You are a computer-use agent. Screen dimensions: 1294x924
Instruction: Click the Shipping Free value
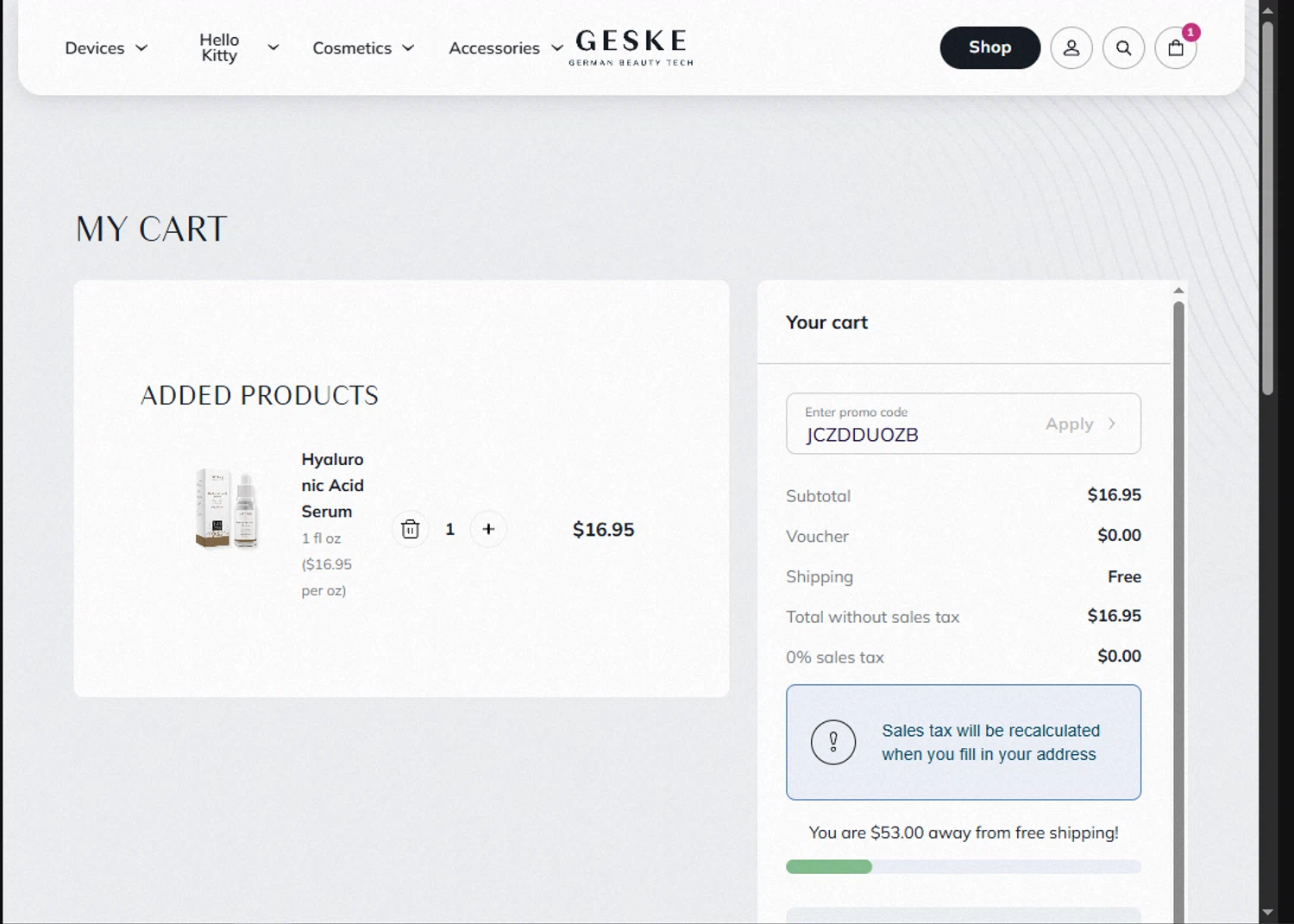(x=1124, y=576)
